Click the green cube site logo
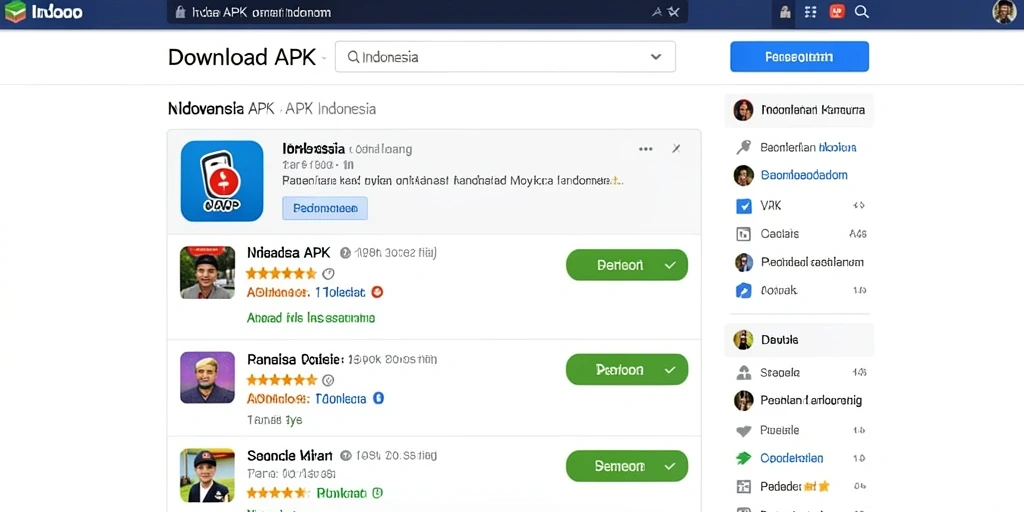The width and height of the screenshot is (1024, 512). coord(14,12)
